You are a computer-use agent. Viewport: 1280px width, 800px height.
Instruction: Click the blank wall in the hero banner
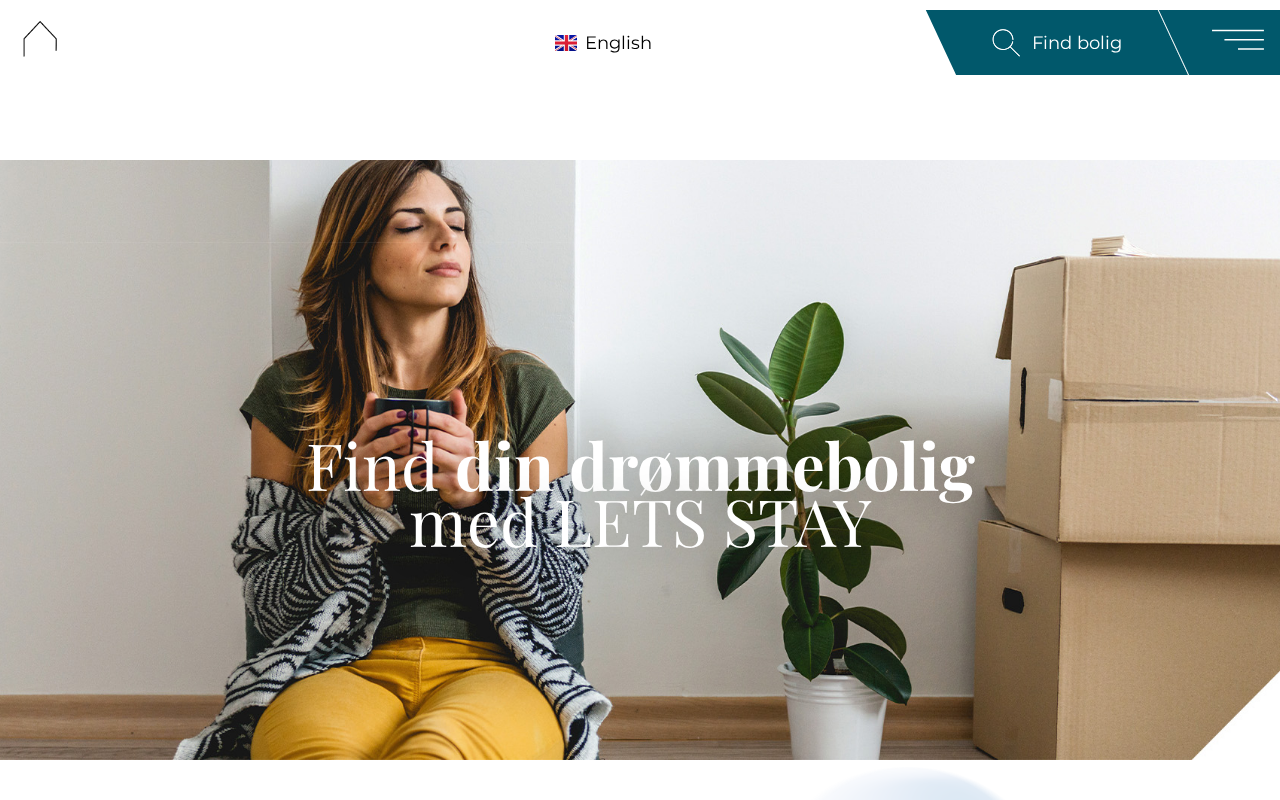coord(120,400)
